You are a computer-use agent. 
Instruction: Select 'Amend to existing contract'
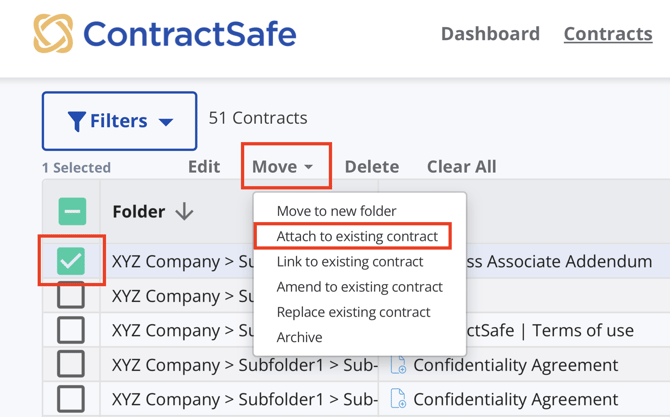(x=359, y=287)
